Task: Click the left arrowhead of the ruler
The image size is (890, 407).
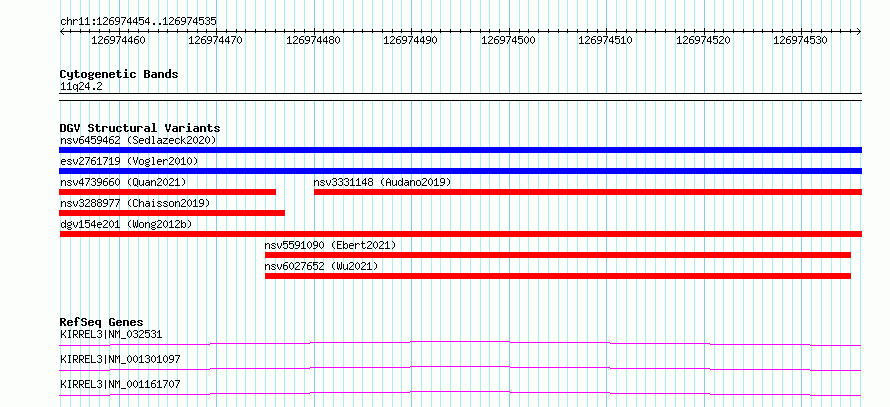Action: (62, 31)
